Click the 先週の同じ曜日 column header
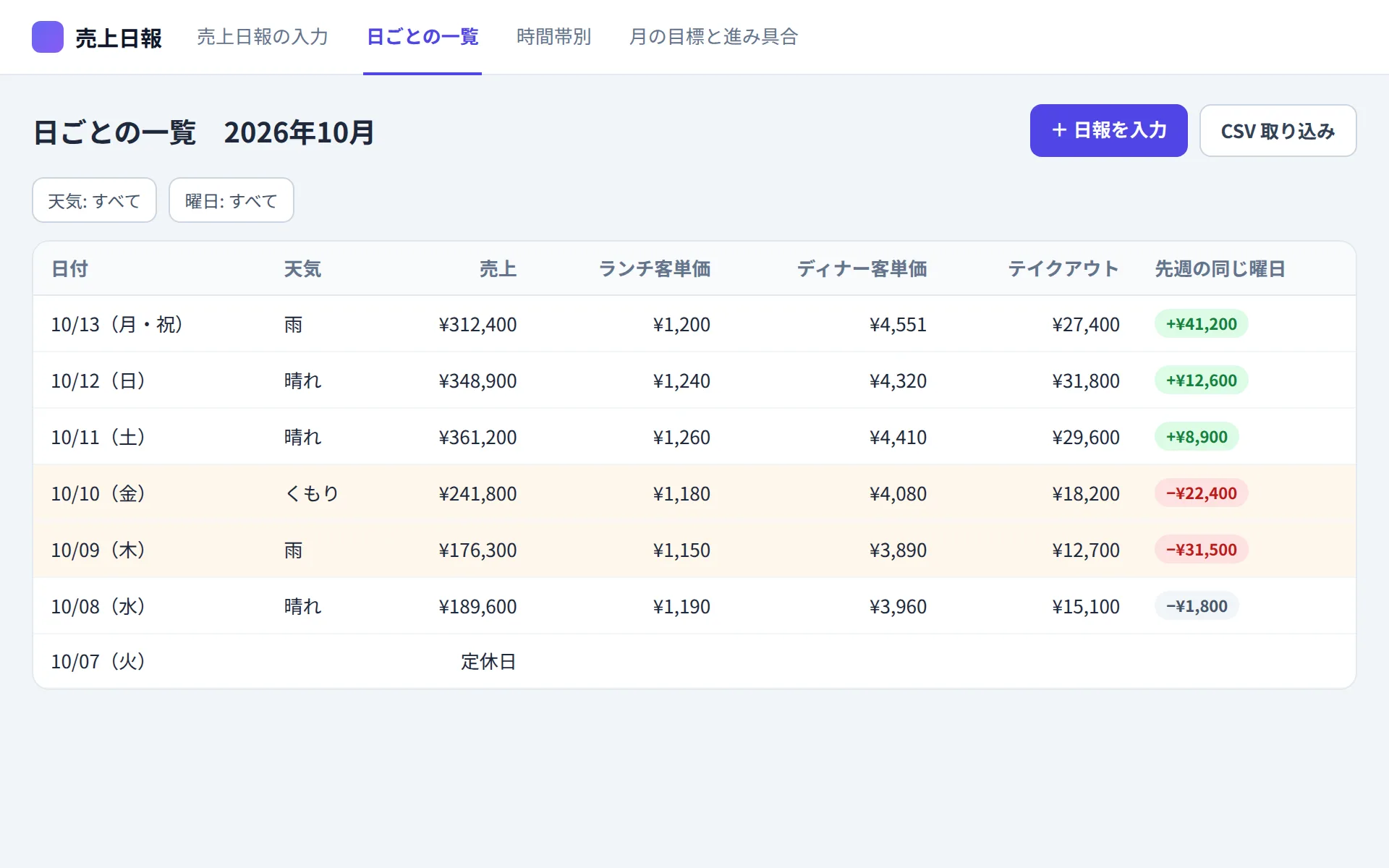Viewport: 1389px width, 868px height. (x=1220, y=269)
